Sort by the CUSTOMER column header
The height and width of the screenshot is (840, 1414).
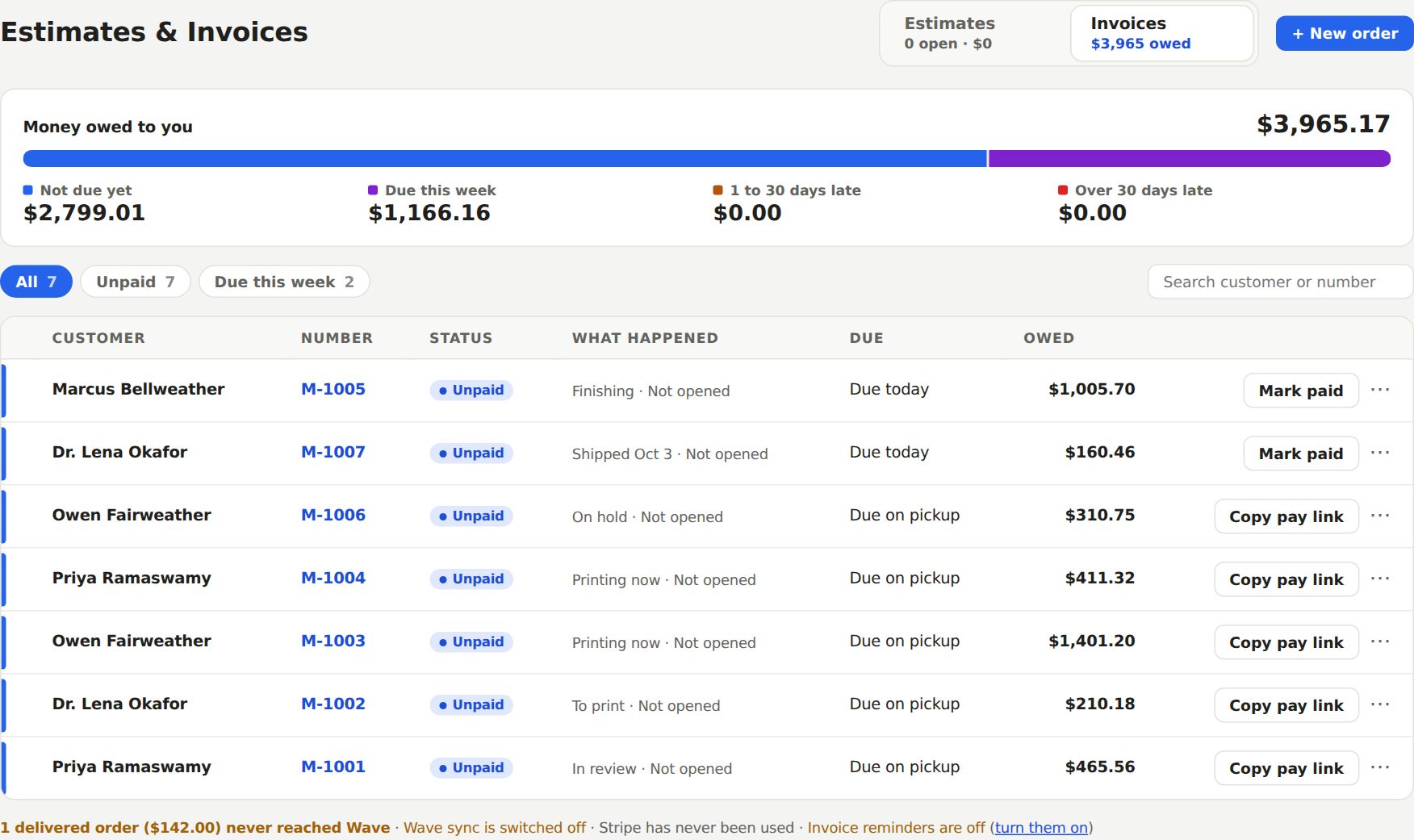98,338
